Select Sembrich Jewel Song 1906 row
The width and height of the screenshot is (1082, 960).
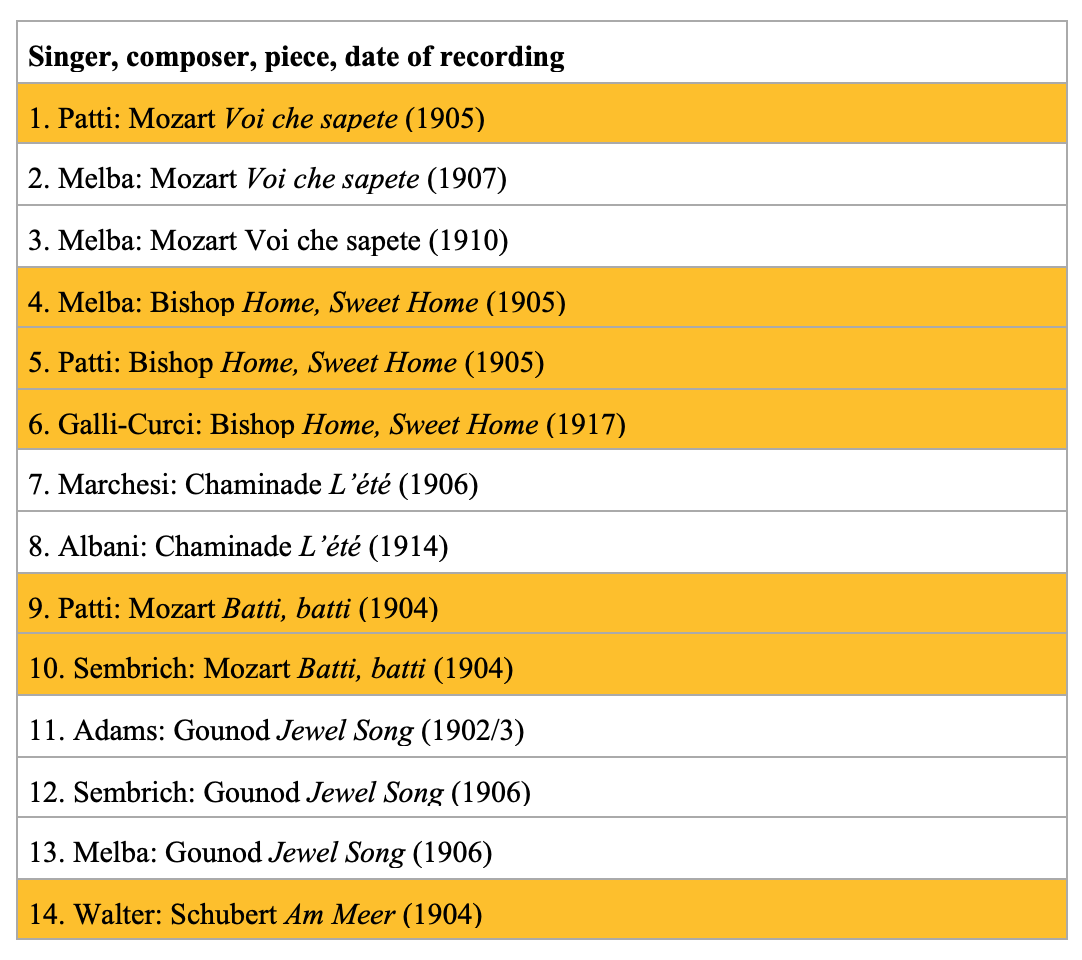click(x=279, y=793)
